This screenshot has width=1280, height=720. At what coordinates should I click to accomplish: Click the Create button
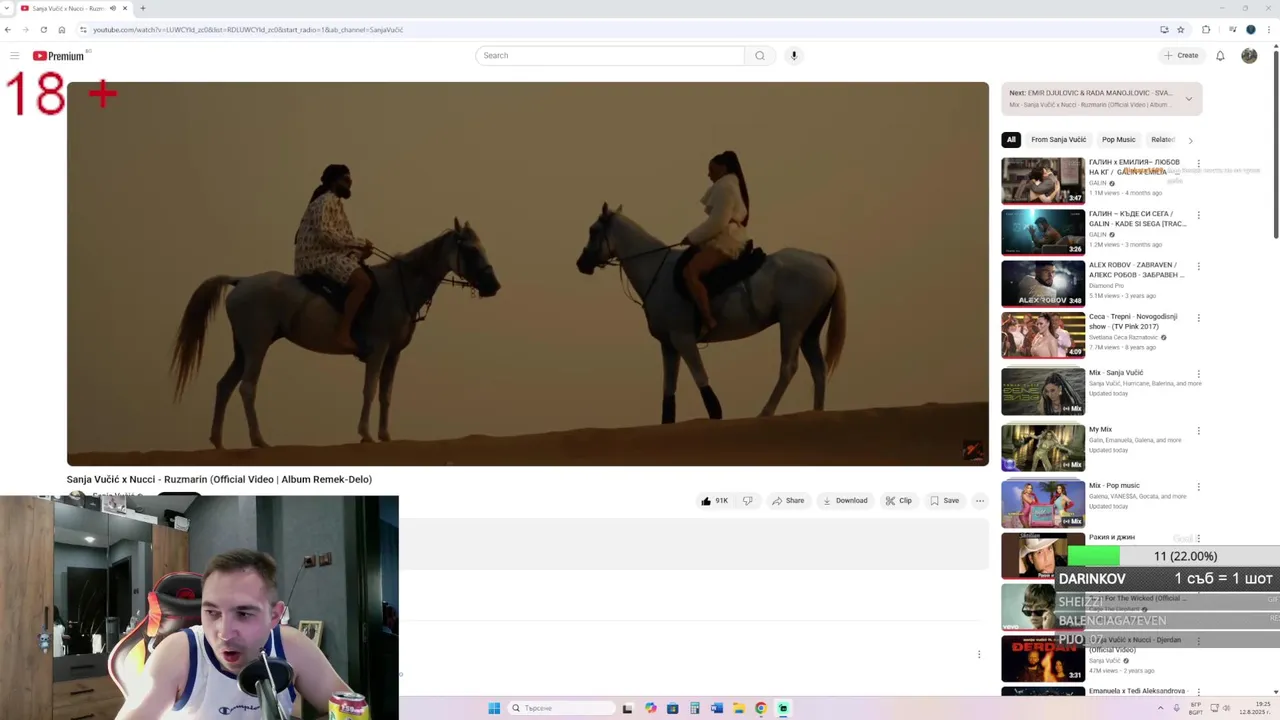(1181, 56)
